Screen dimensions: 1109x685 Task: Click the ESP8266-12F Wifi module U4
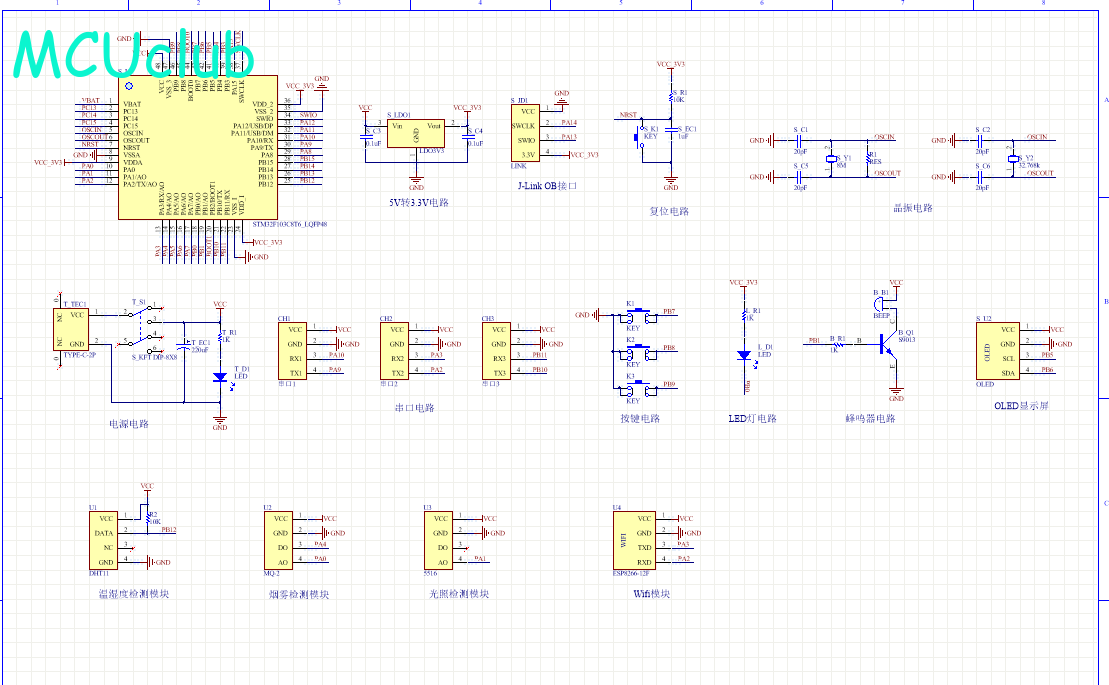(634, 540)
